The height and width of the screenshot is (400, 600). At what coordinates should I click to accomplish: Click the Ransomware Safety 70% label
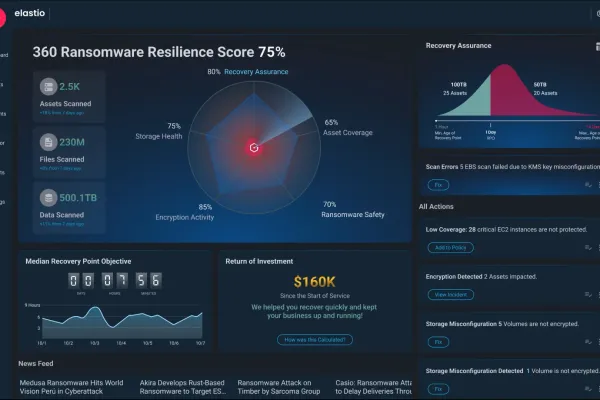(353, 210)
